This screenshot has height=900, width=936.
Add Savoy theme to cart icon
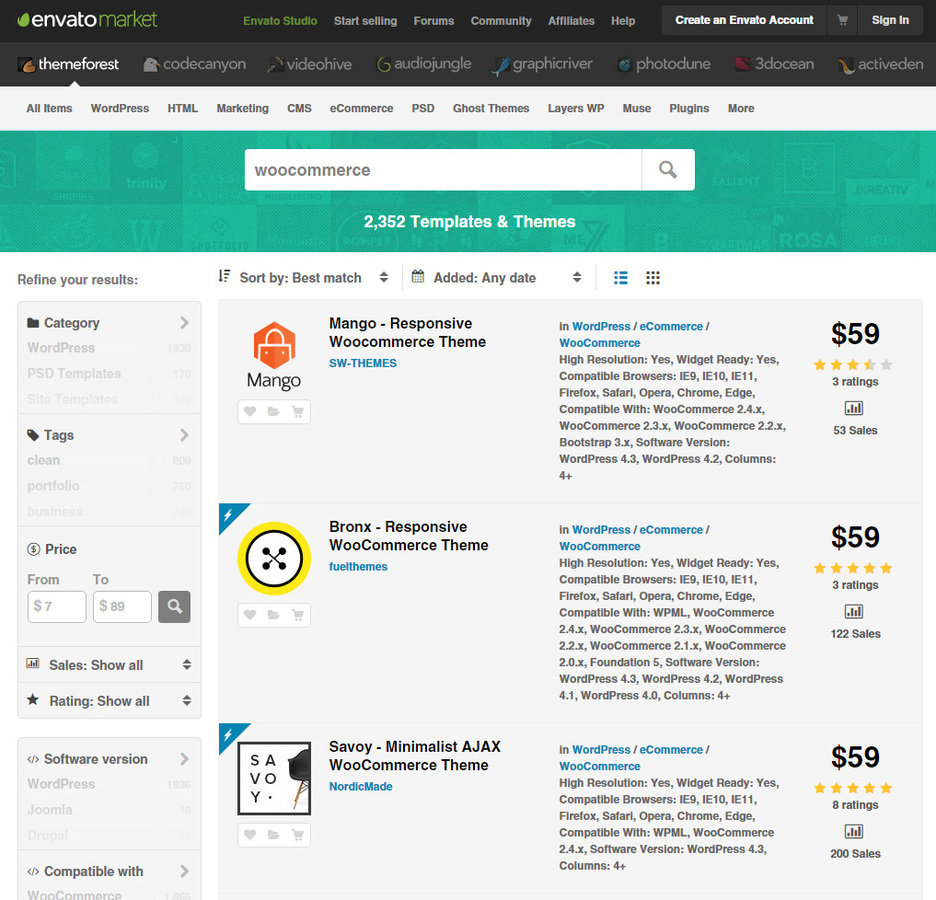click(297, 834)
